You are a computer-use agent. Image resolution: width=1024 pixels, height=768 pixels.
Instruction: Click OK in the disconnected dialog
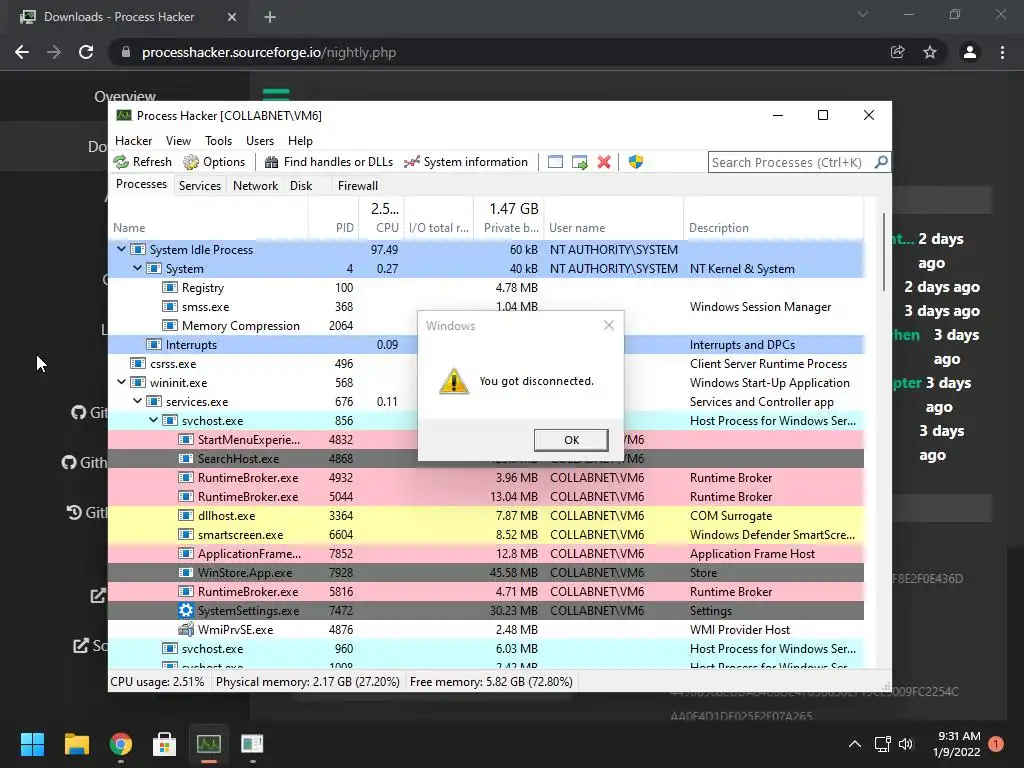pos(571,440)
